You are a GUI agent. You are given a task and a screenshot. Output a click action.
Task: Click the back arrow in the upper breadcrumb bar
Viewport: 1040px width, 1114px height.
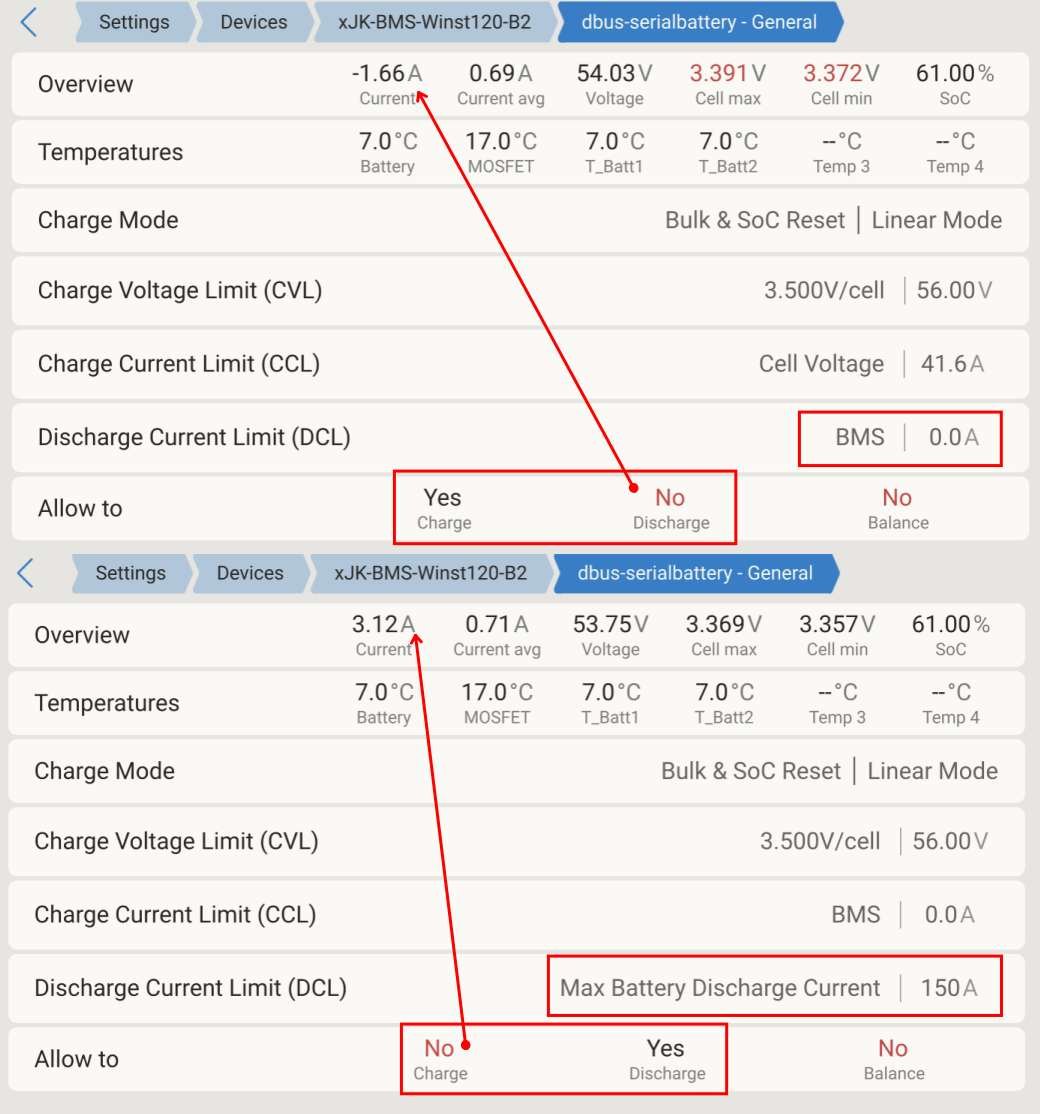click(x=29, y=22)
